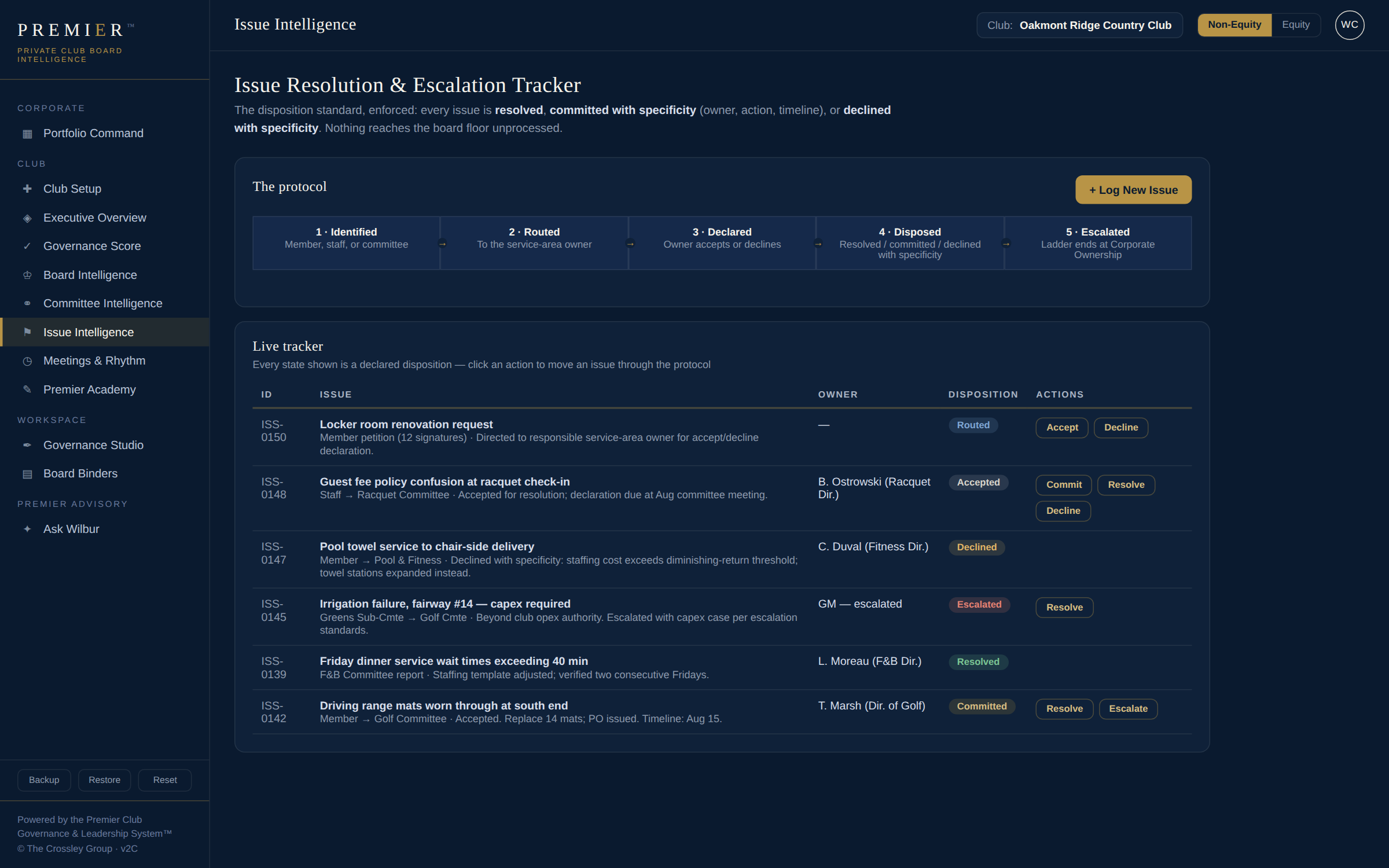Click the Meetings & Rhythm clock icon

pyautogui.click(x=27, y=361)
